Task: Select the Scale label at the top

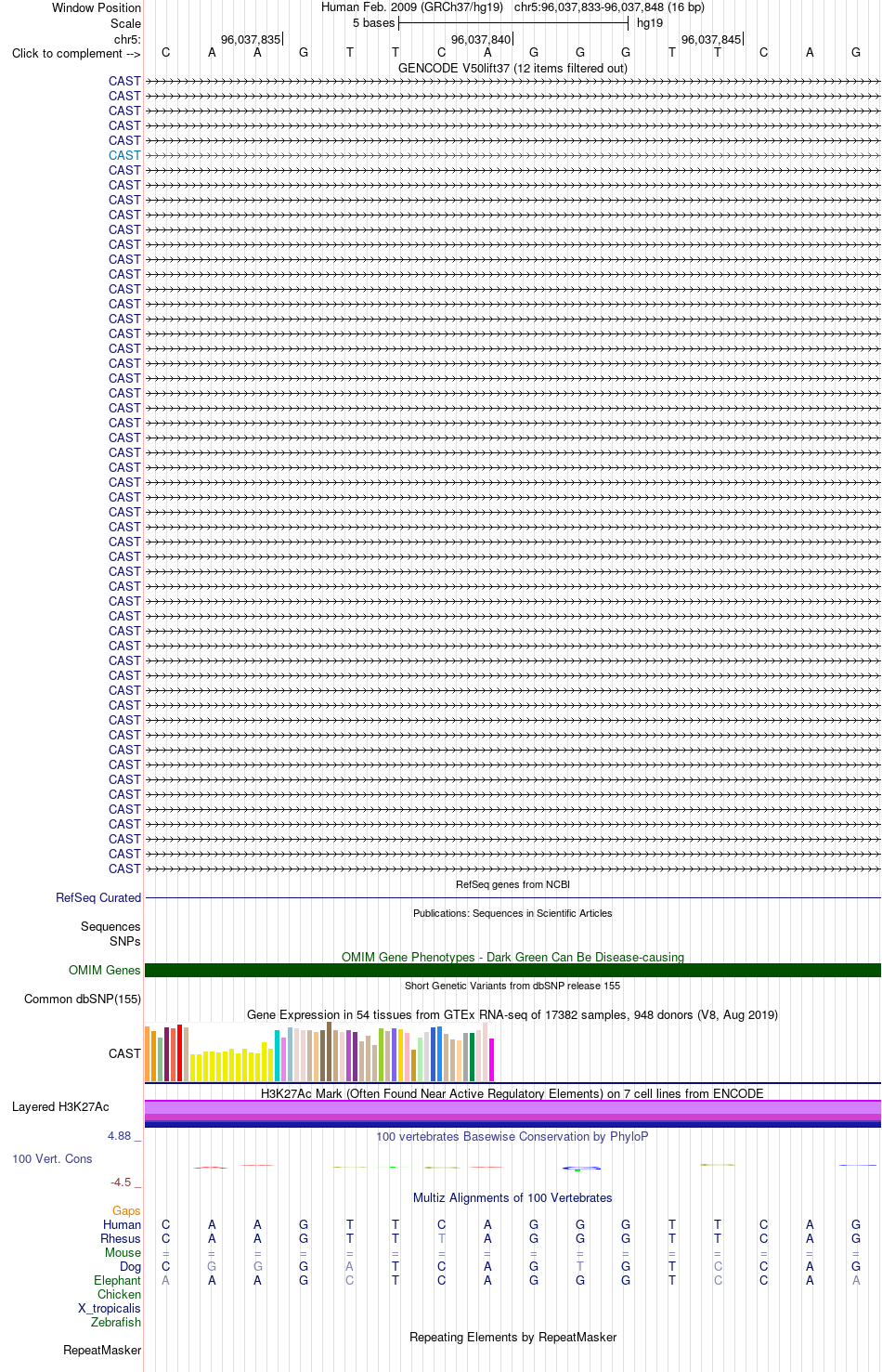Action: coord(125,23)
